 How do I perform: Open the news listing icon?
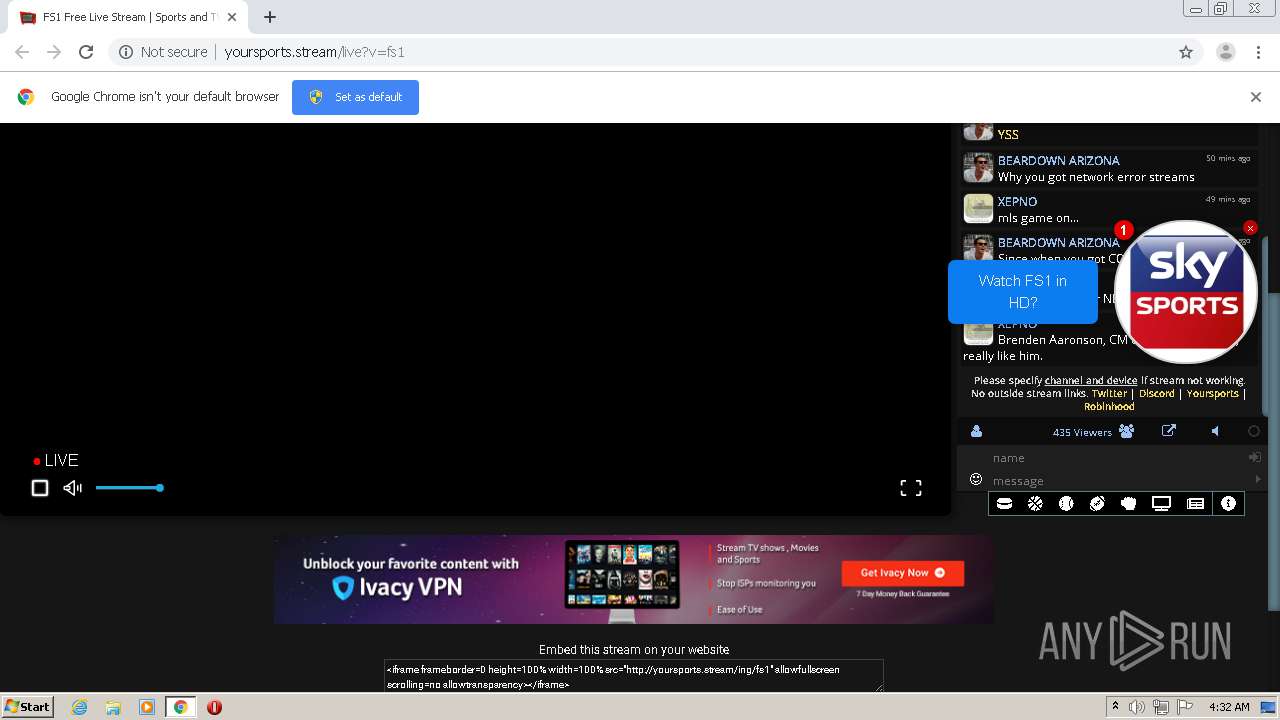(1195, 504)
